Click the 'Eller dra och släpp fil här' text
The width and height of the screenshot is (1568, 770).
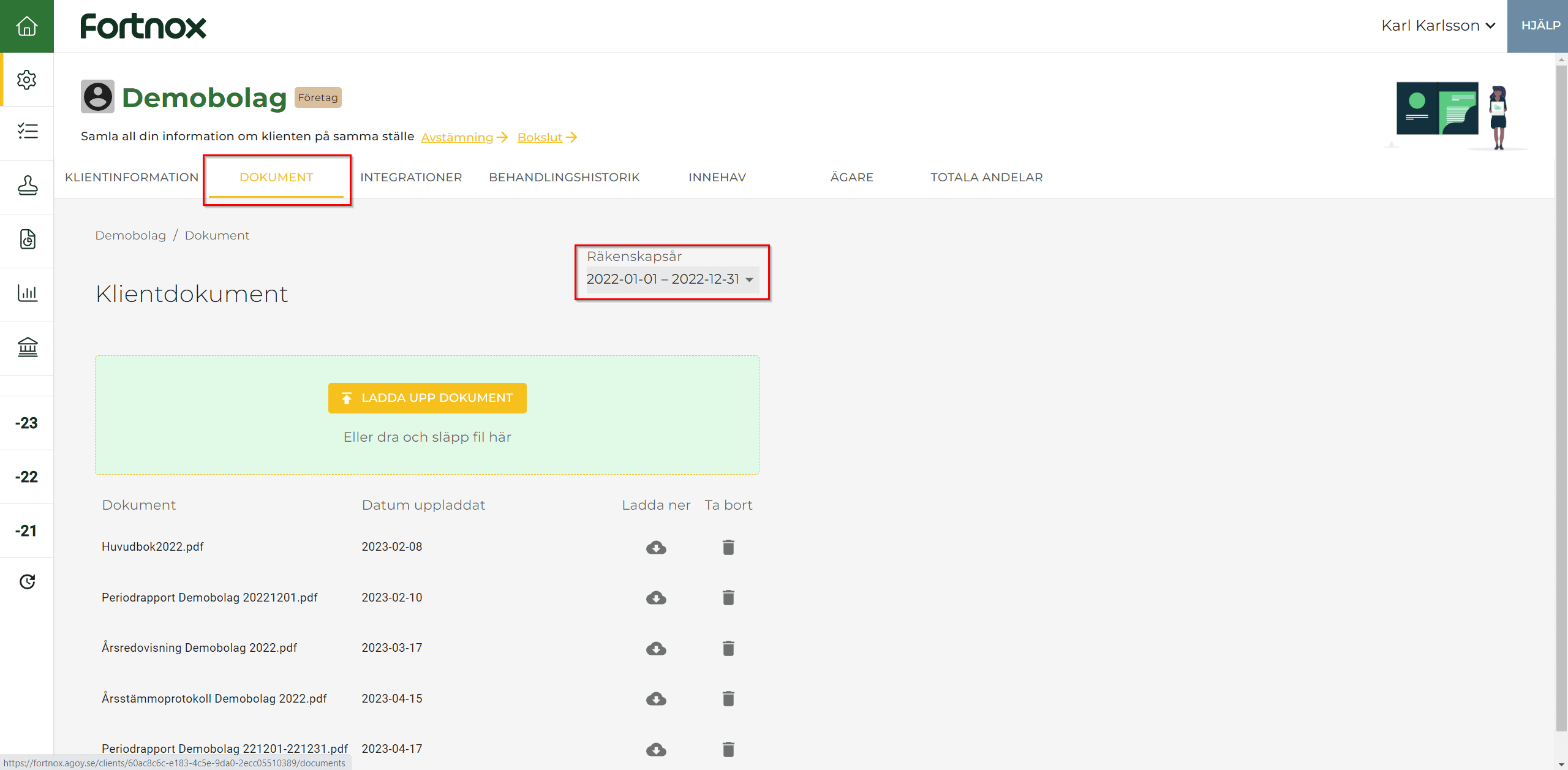(x=428, y=437)
